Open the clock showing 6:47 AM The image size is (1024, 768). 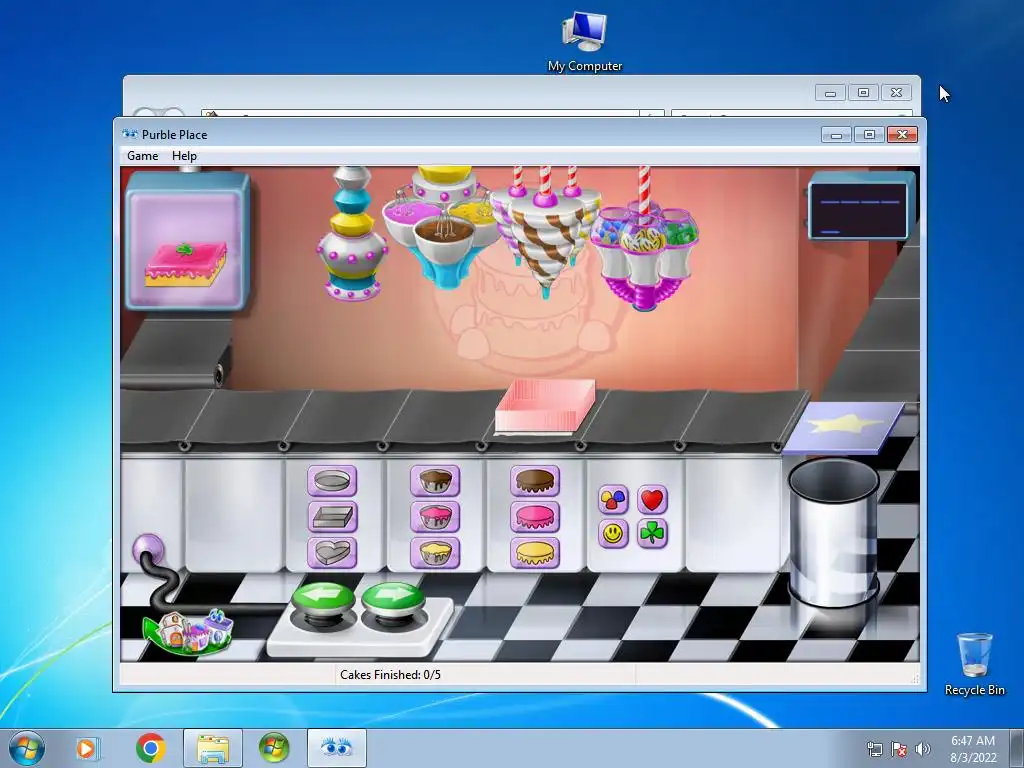click(973, 749)
